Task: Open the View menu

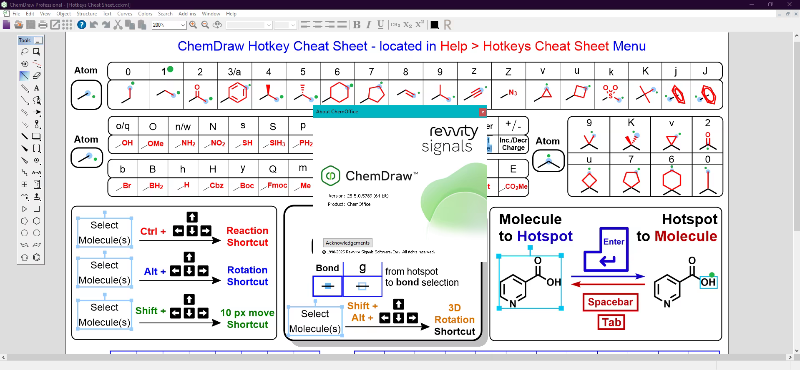Action: coord(45,14)
